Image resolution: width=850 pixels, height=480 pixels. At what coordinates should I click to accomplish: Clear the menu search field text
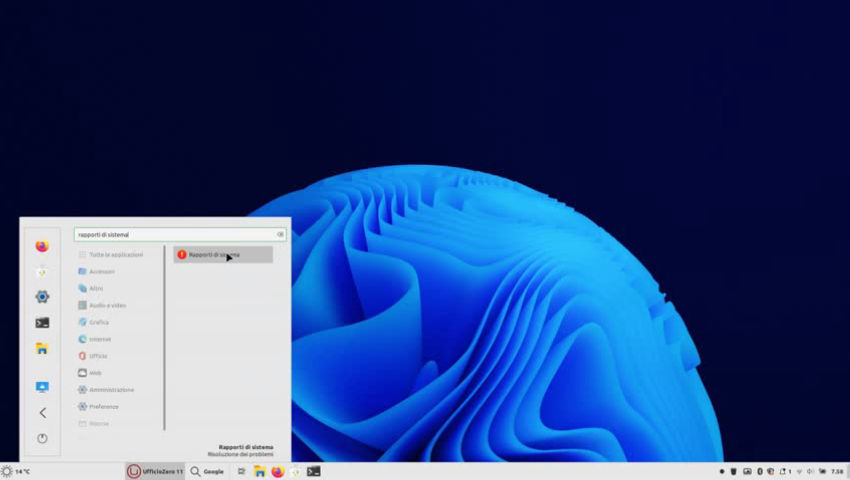[x=280, y=235]
